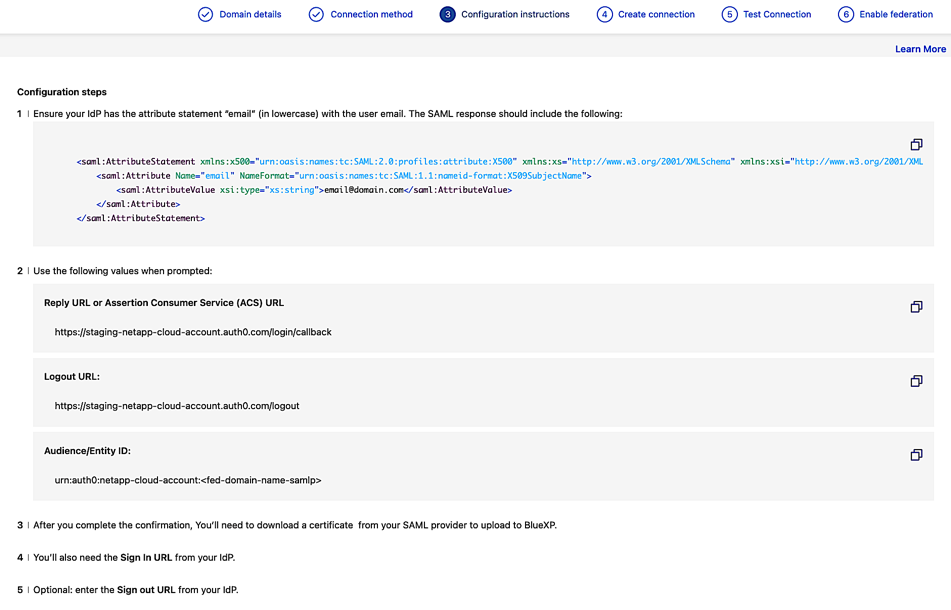Viewport: 951px width, 610px height.
Task: Click the checkmark icon for Domain details
Action: [205, 15]
